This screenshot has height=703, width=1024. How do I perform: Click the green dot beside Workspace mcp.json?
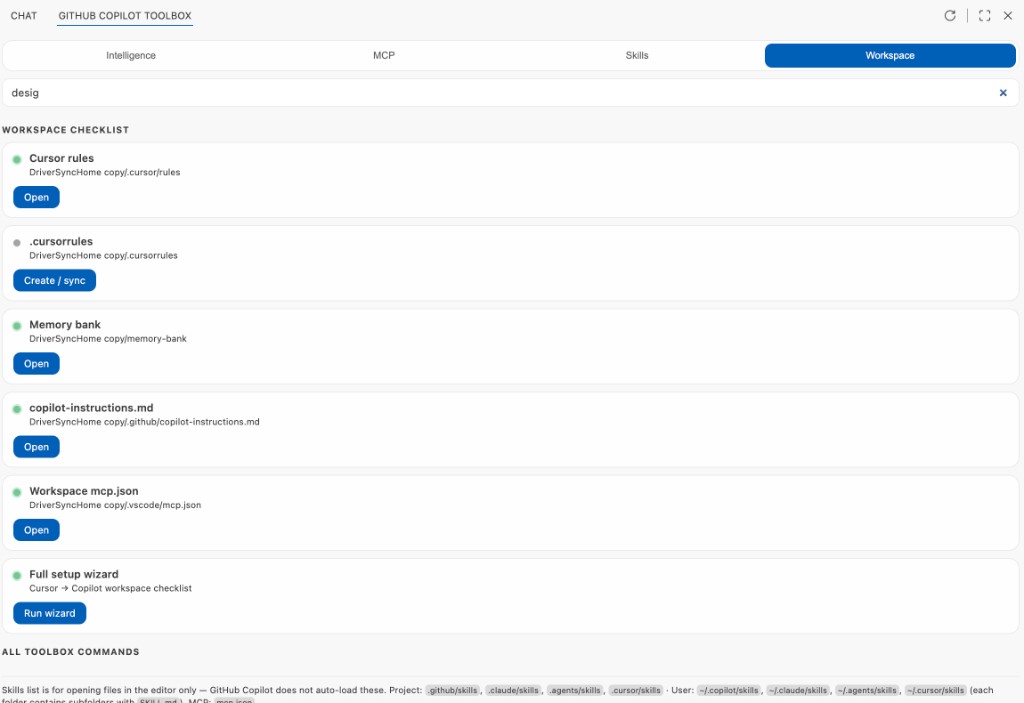coord(15,491)
